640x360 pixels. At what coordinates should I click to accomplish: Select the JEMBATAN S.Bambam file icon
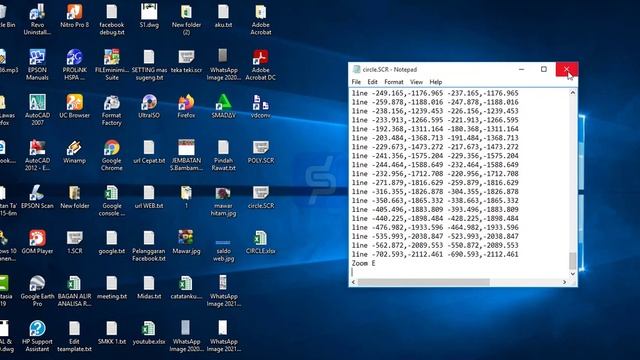pyautogui.click(x=186, y=156)
